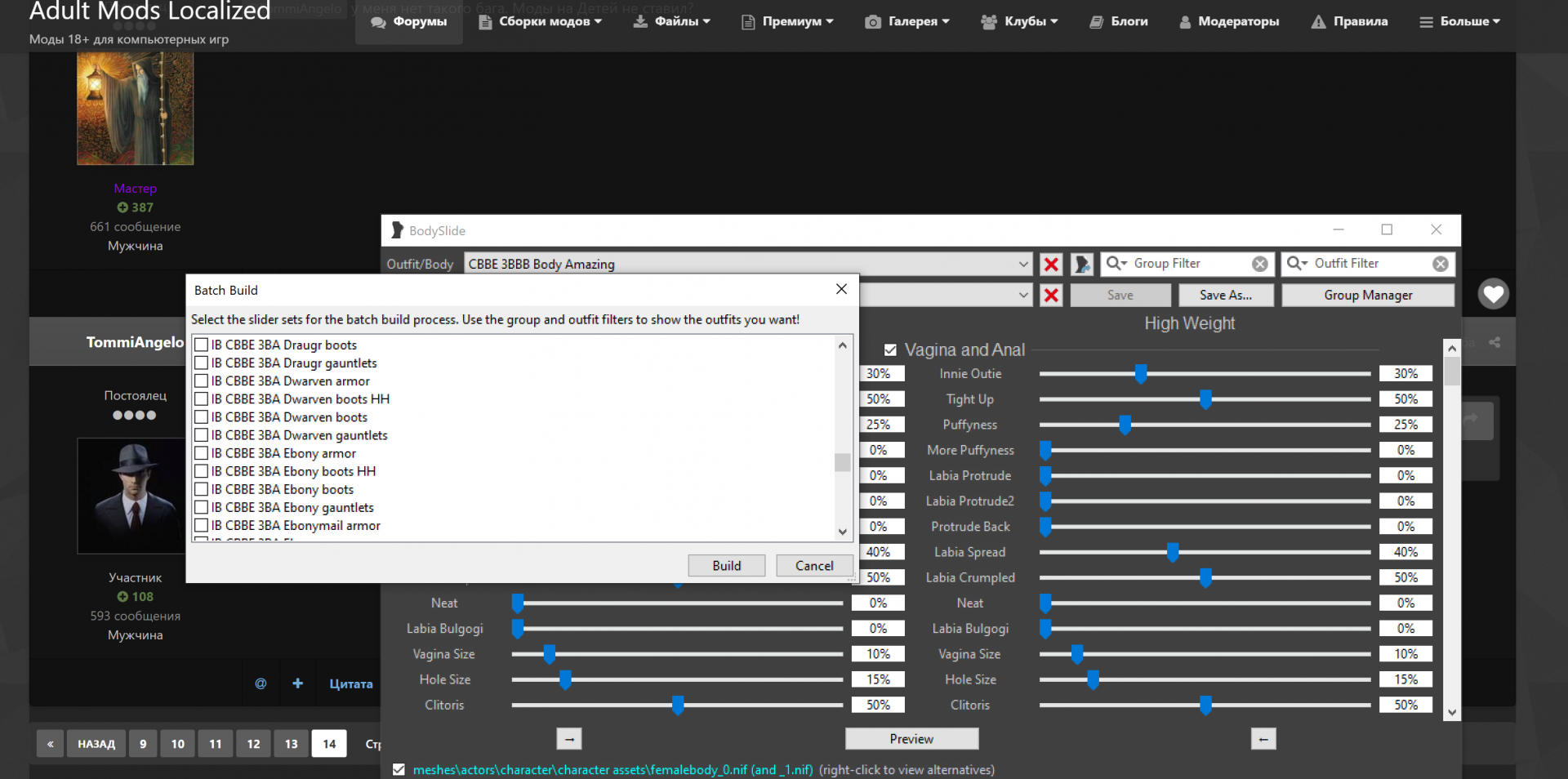
Task: Open the Галерея dropdown menu
Action: pos(907,22)
